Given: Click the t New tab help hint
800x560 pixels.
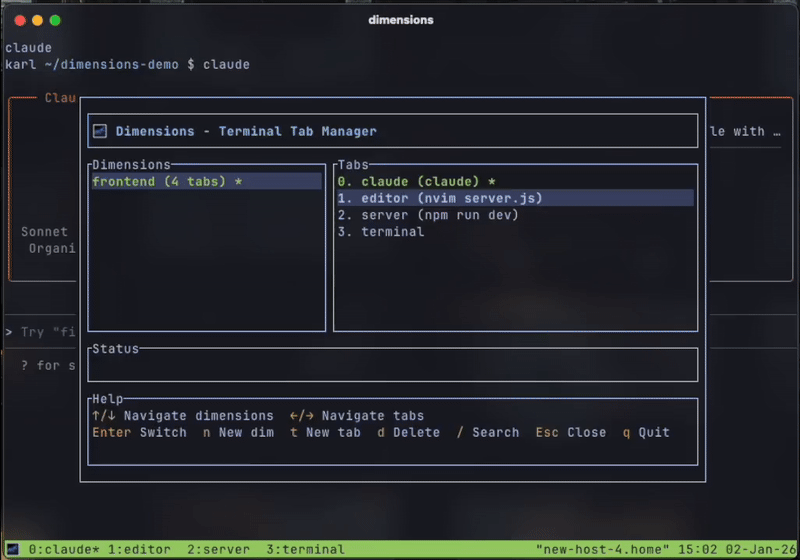Looking at the screenshot, I should (325, 432).
